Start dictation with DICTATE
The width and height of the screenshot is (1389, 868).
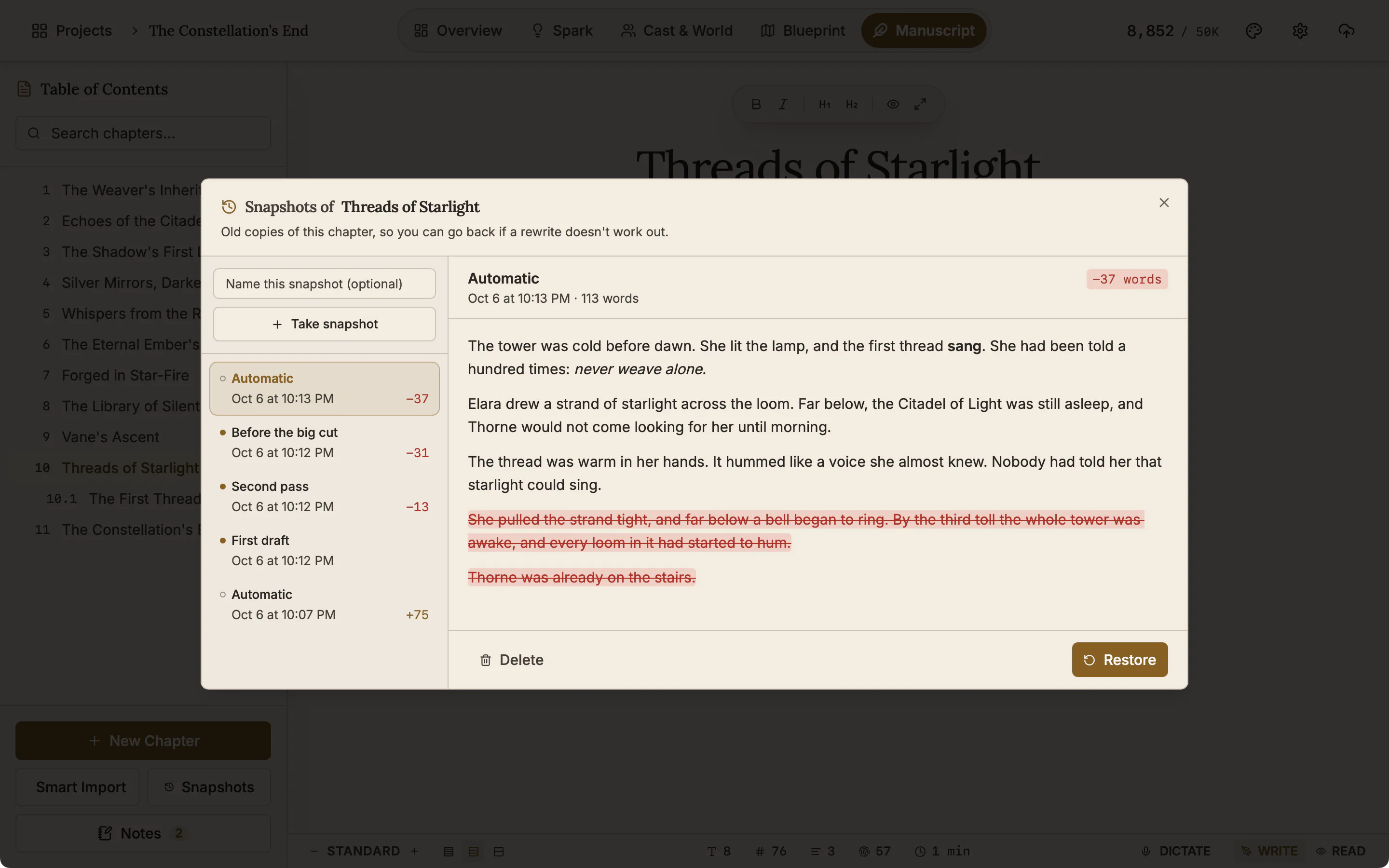[x=1176, y=851]
